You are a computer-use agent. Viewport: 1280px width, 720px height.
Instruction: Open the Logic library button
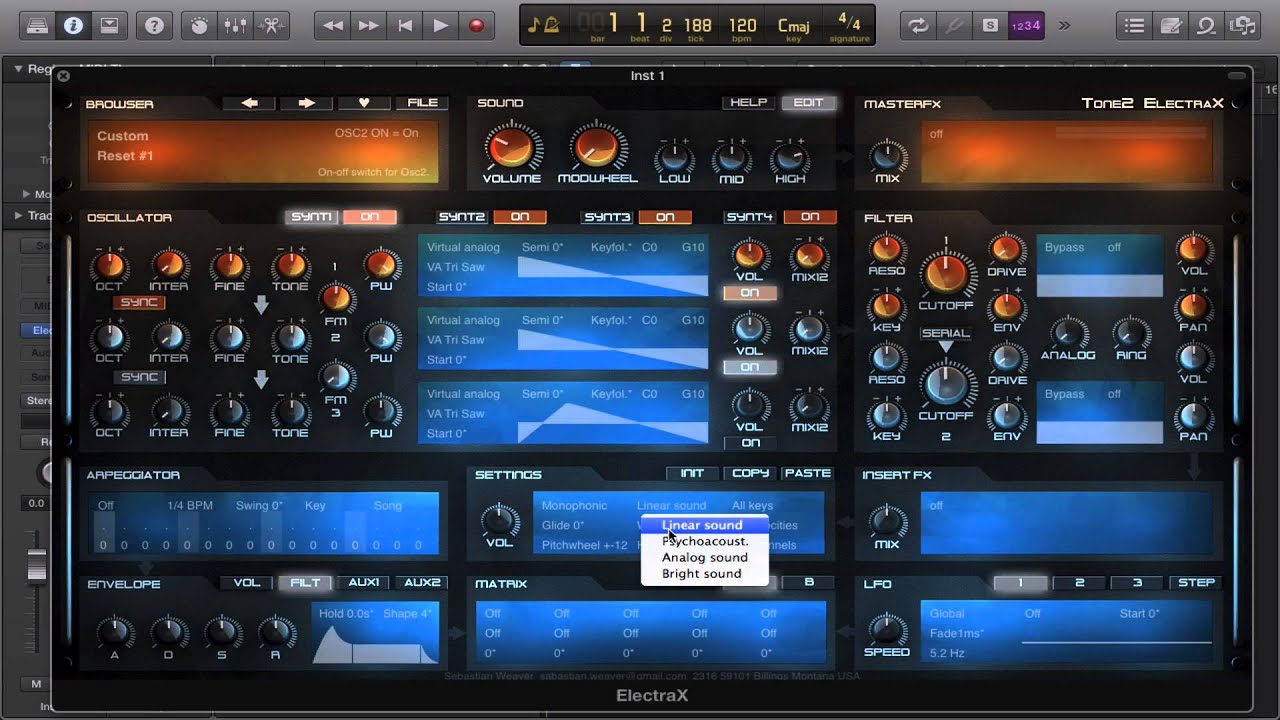(x=38, y=26)
